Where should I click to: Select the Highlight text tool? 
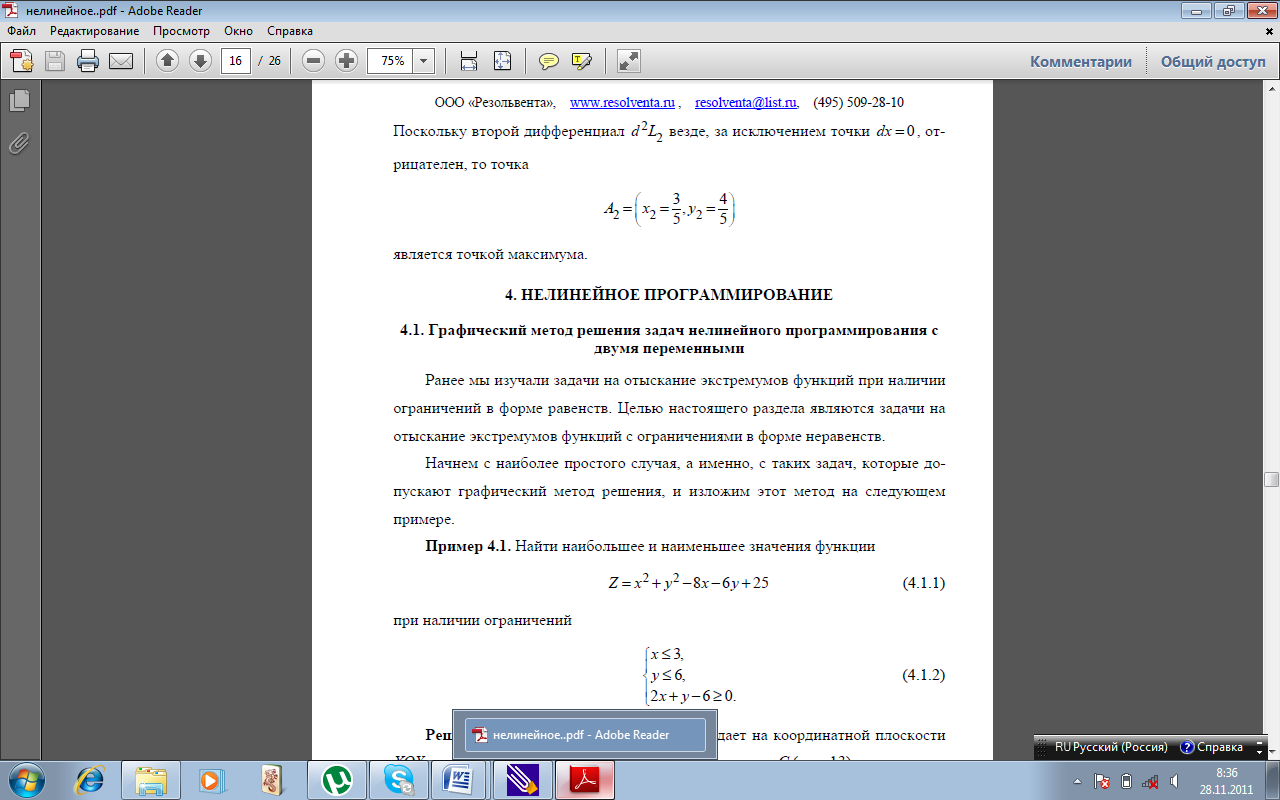[x=582, y=61]
